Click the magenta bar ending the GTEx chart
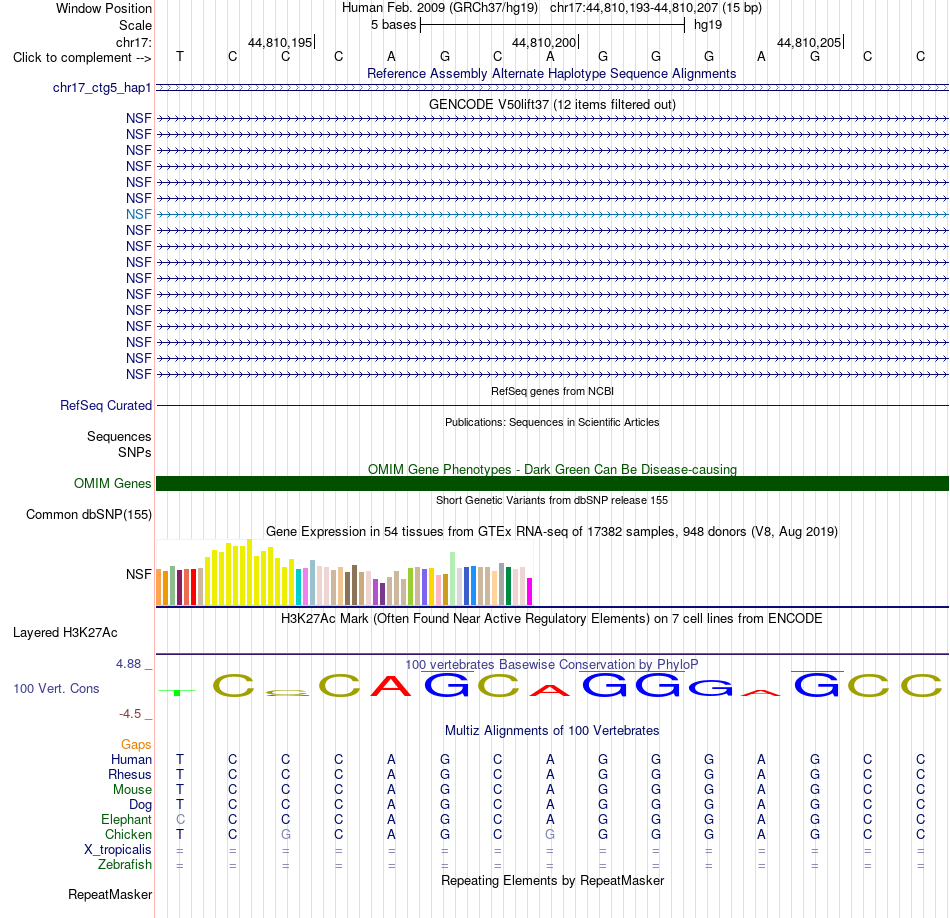950x918 pixels. tap(530, 591)
